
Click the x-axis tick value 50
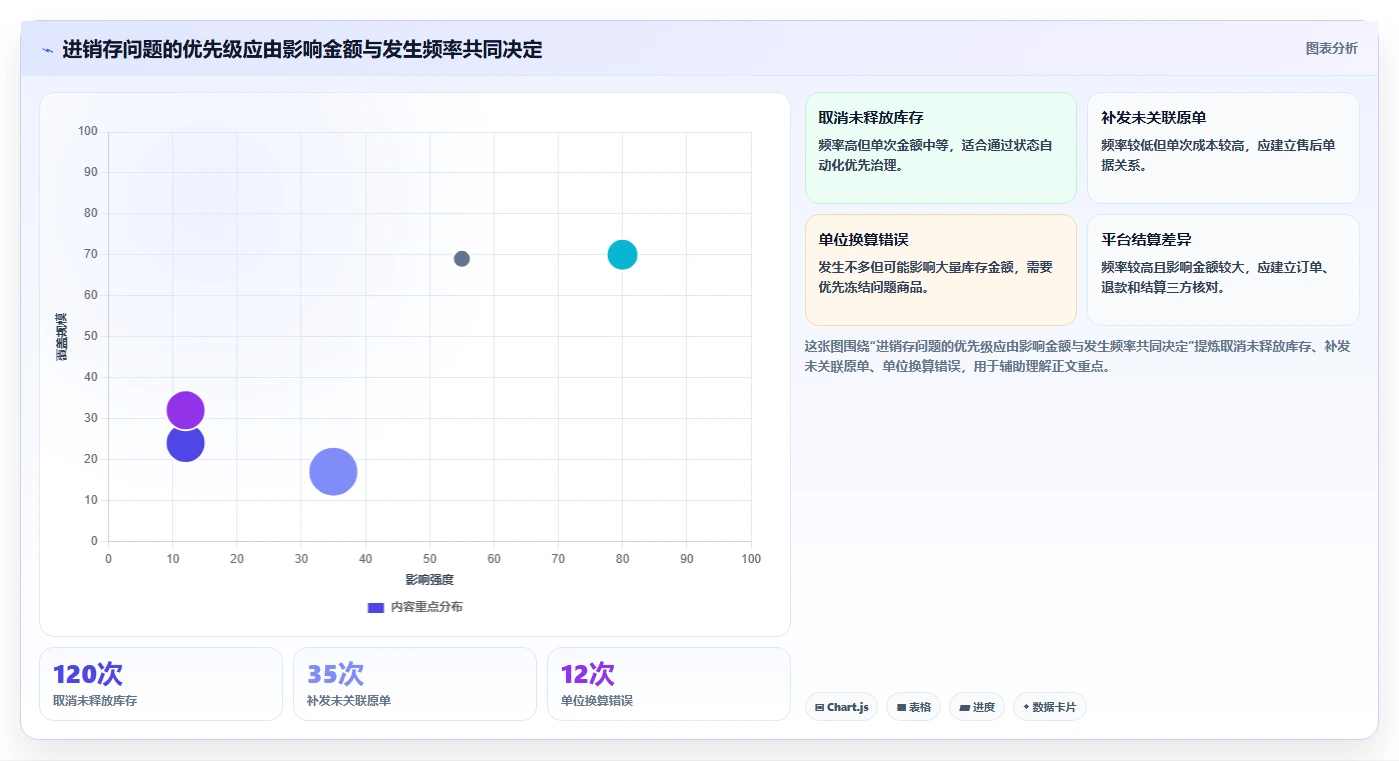pyautogui.click(x=430, y=559)
